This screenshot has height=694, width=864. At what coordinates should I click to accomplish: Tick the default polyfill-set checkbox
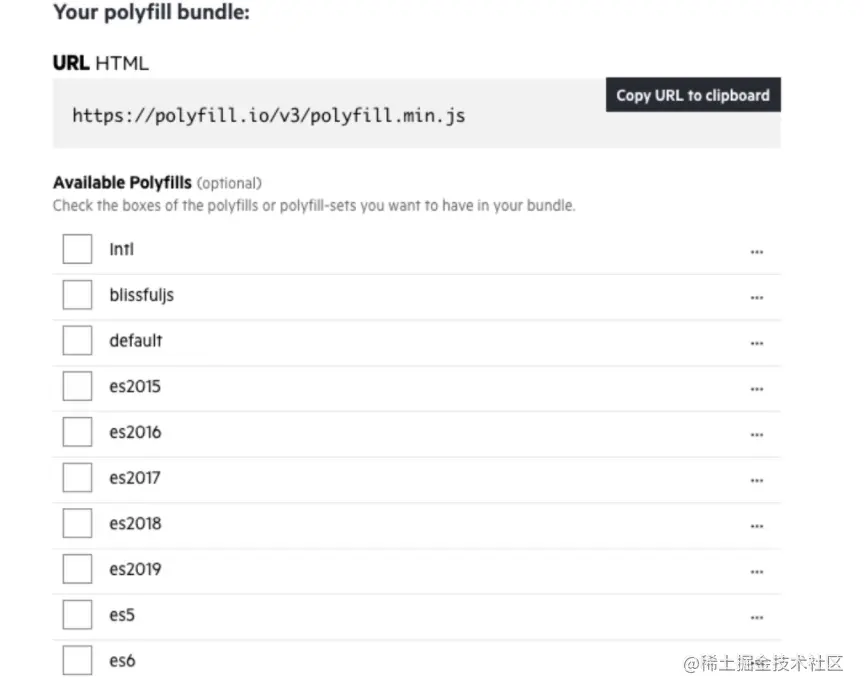77,340
